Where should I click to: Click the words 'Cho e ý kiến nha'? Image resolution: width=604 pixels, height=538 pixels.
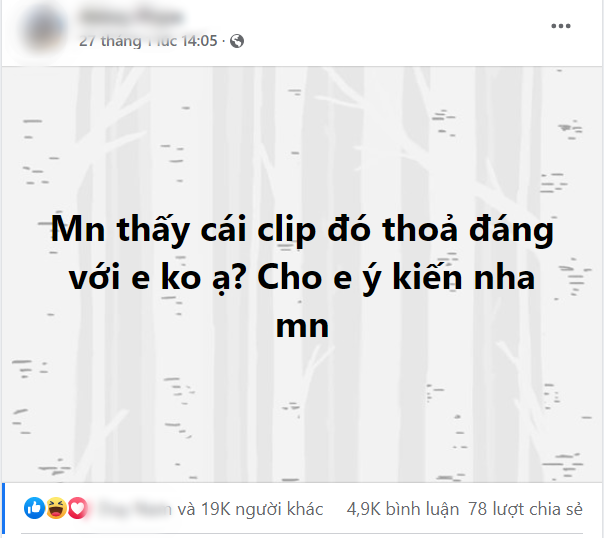(x=396, y=278)
